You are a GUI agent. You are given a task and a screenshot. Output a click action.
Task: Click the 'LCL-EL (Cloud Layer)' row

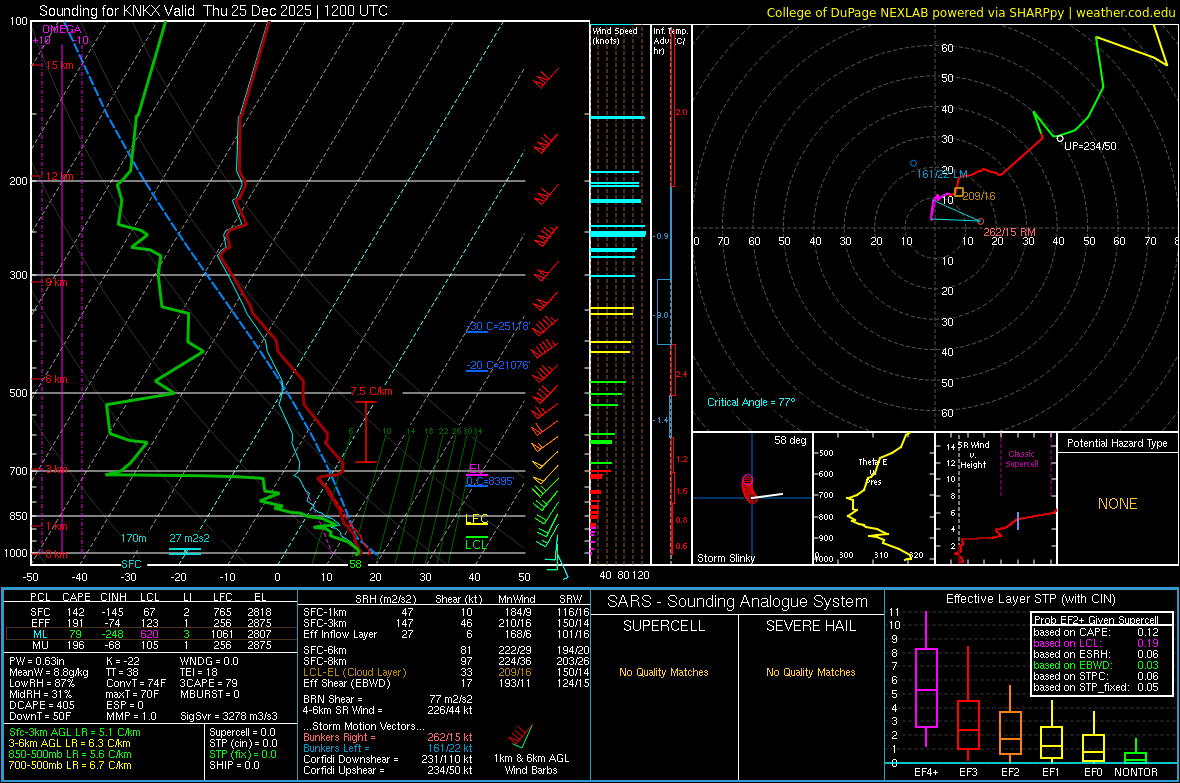[447, 672]
